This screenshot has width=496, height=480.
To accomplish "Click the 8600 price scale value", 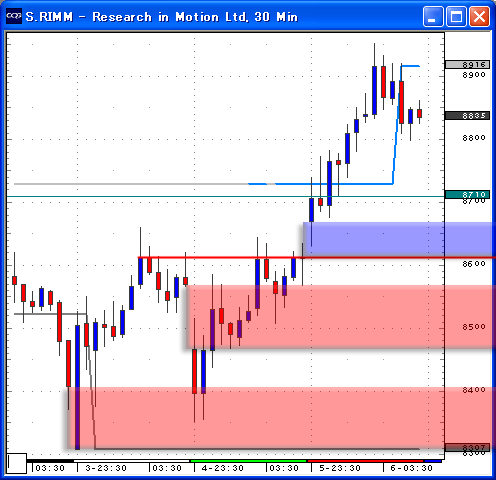I will (x=474, y=264).
